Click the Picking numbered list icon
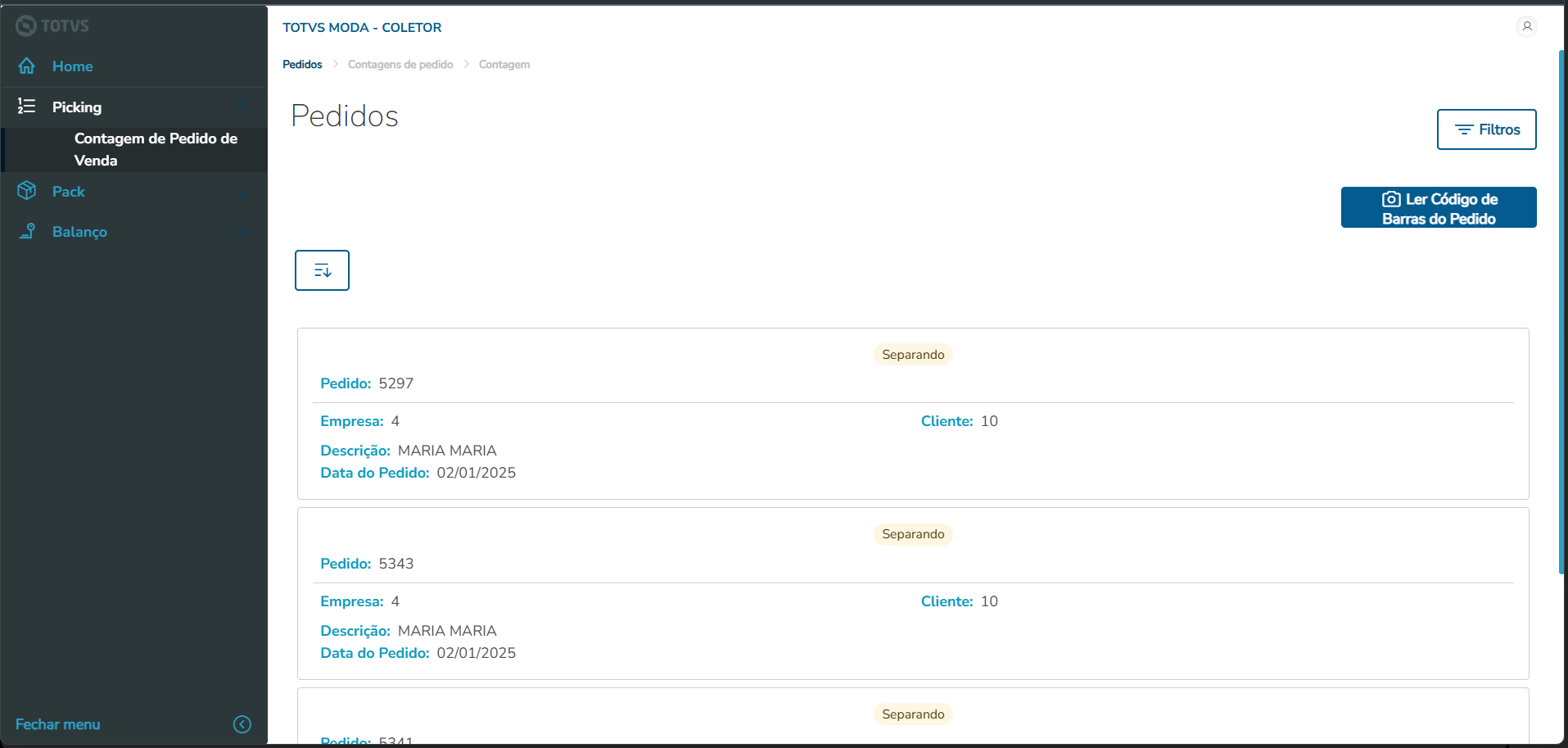This screenshot has width=1568, height=748. (27, 107)
